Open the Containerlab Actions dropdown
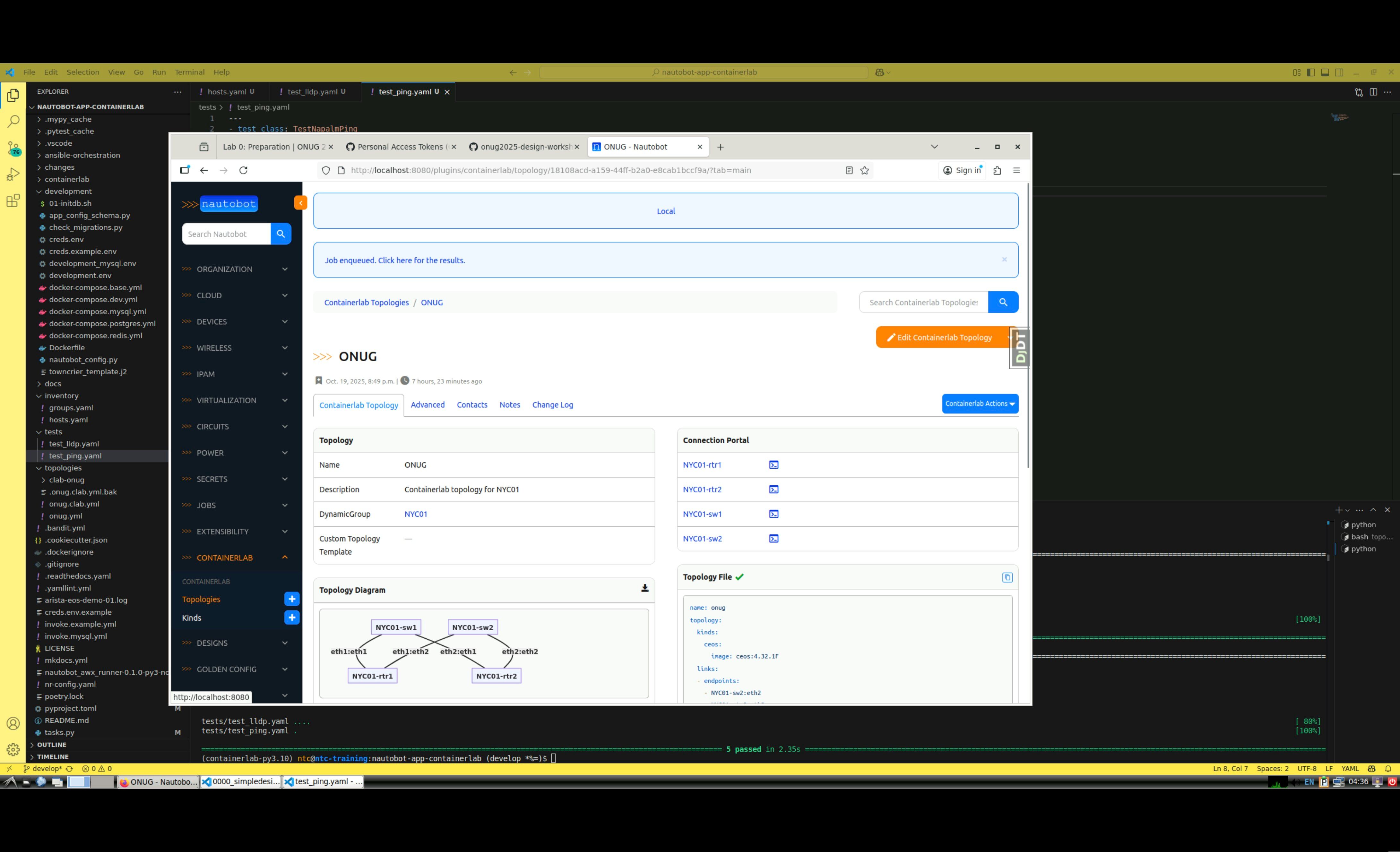 (980, 404)
